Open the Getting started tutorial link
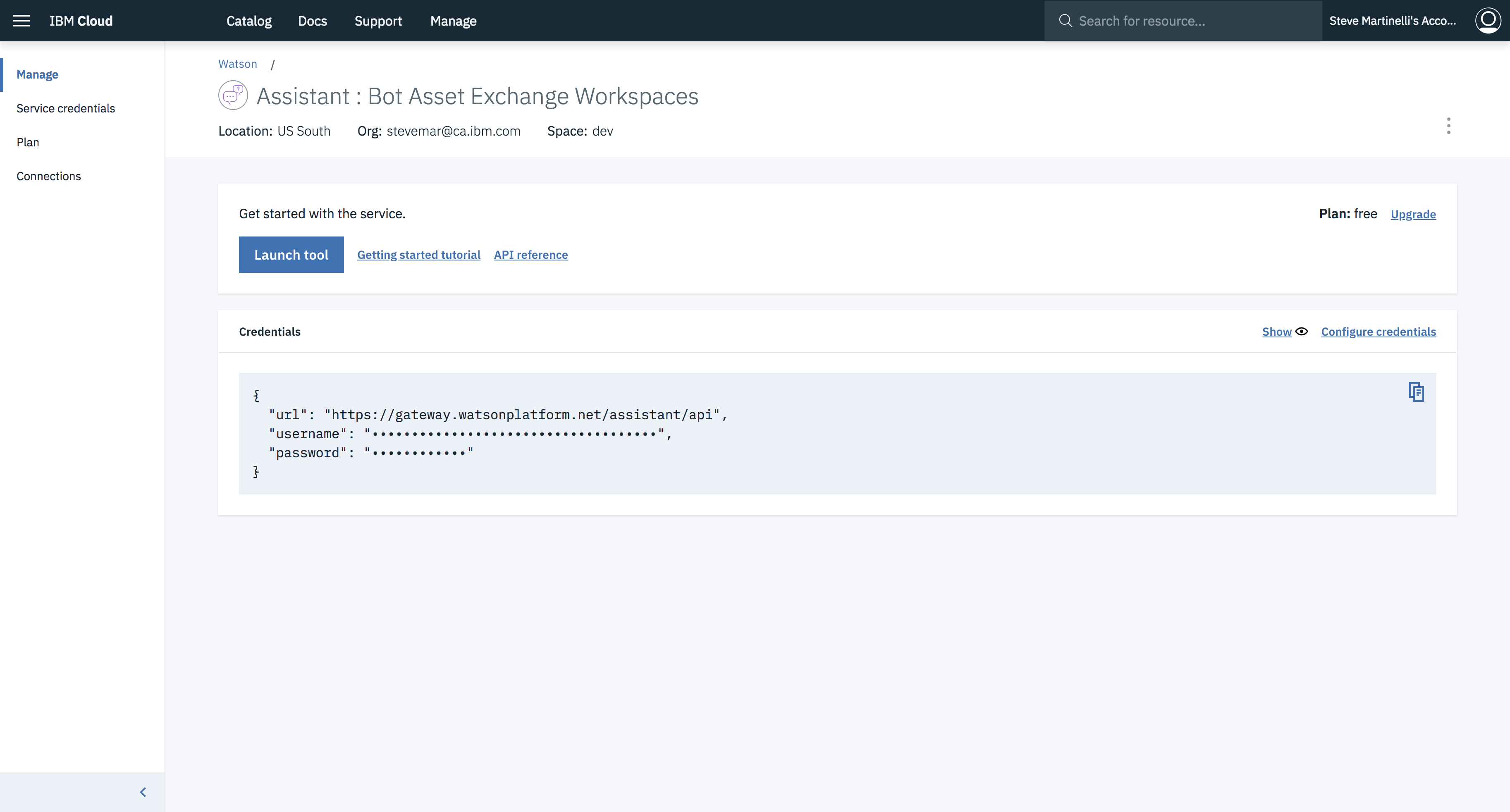 click(x=418, y=255)
